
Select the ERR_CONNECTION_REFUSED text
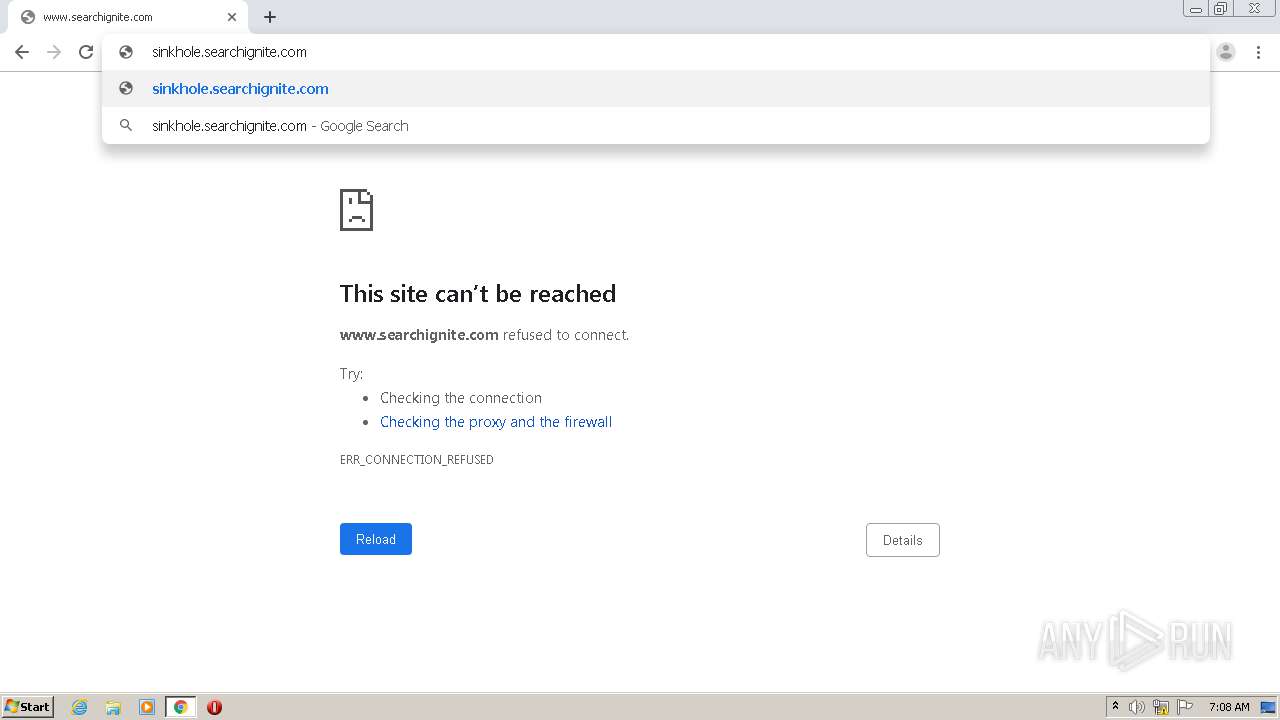(x=417, y=460)
